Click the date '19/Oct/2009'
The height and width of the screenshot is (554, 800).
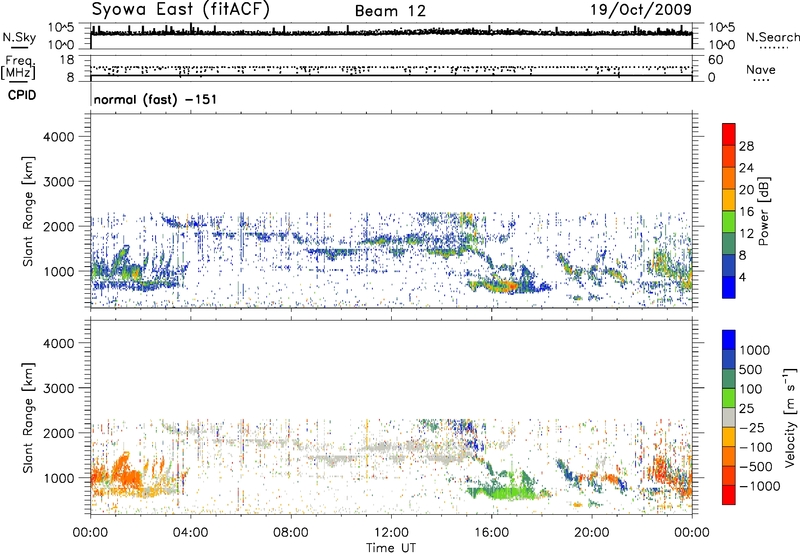[x=641, y=10]
